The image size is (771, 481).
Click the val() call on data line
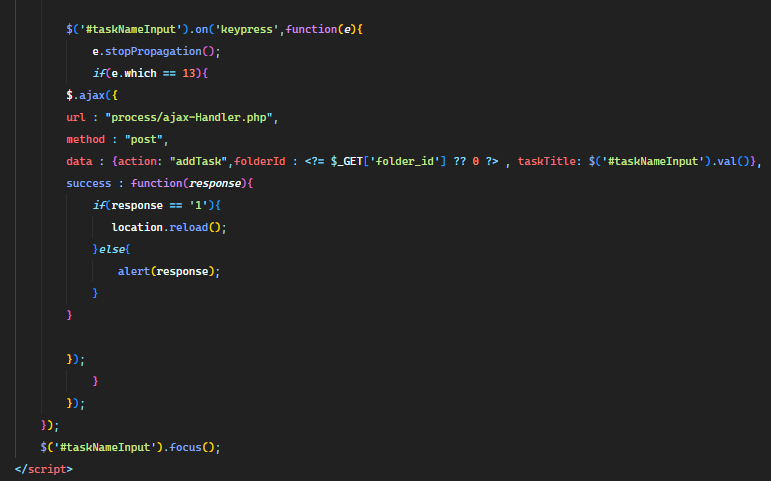(732, 161)
